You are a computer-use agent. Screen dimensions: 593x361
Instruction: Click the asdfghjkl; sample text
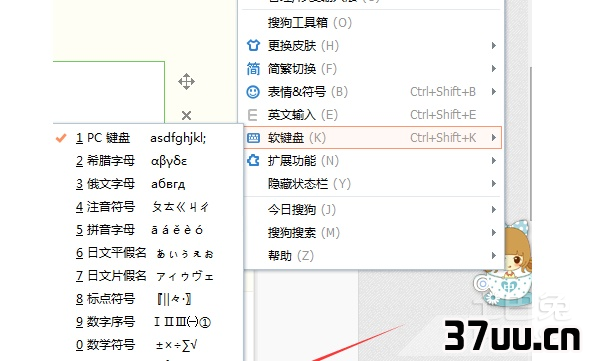point(178,138)
